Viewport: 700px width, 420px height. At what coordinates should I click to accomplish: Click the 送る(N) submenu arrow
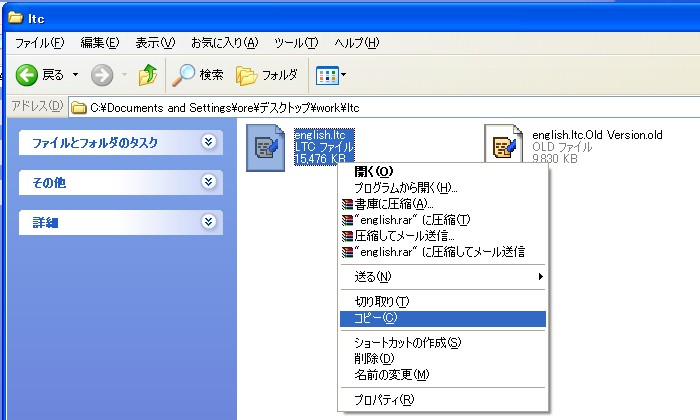pos(541,277)
